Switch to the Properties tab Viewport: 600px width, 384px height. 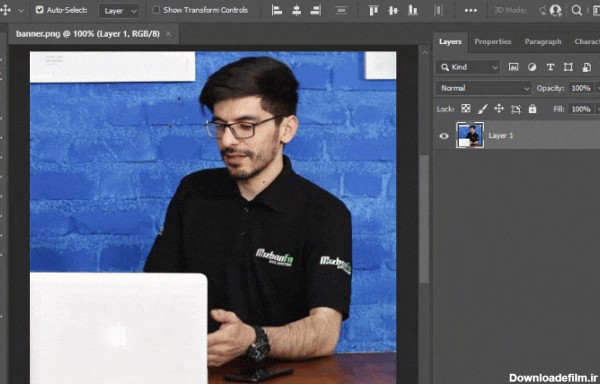point(493,42)
